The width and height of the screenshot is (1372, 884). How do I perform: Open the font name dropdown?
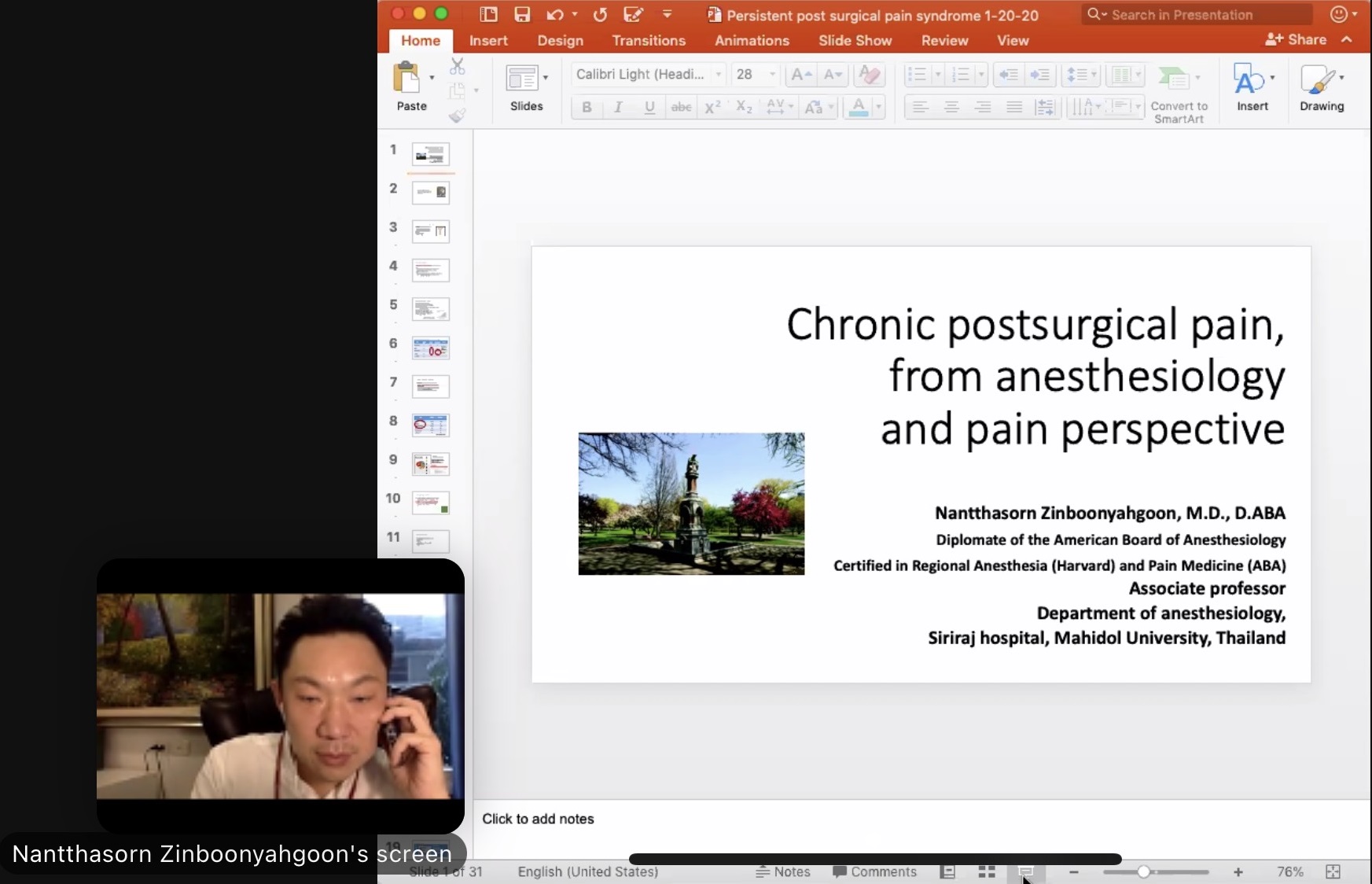[x=718, y=75]
